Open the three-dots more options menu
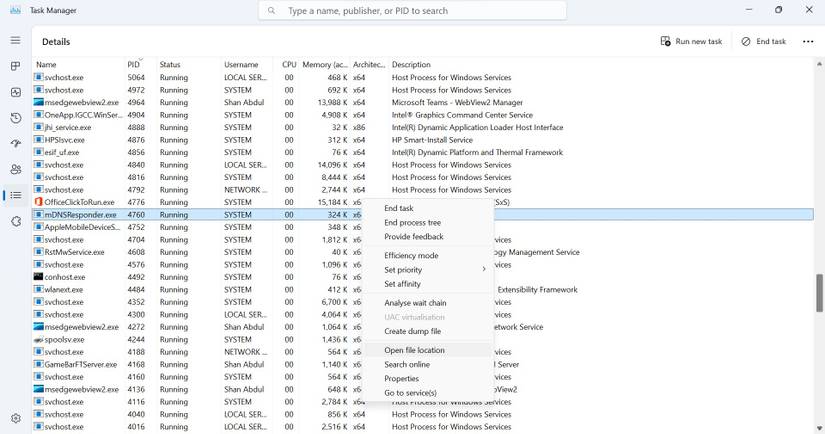 click(808, 42)
